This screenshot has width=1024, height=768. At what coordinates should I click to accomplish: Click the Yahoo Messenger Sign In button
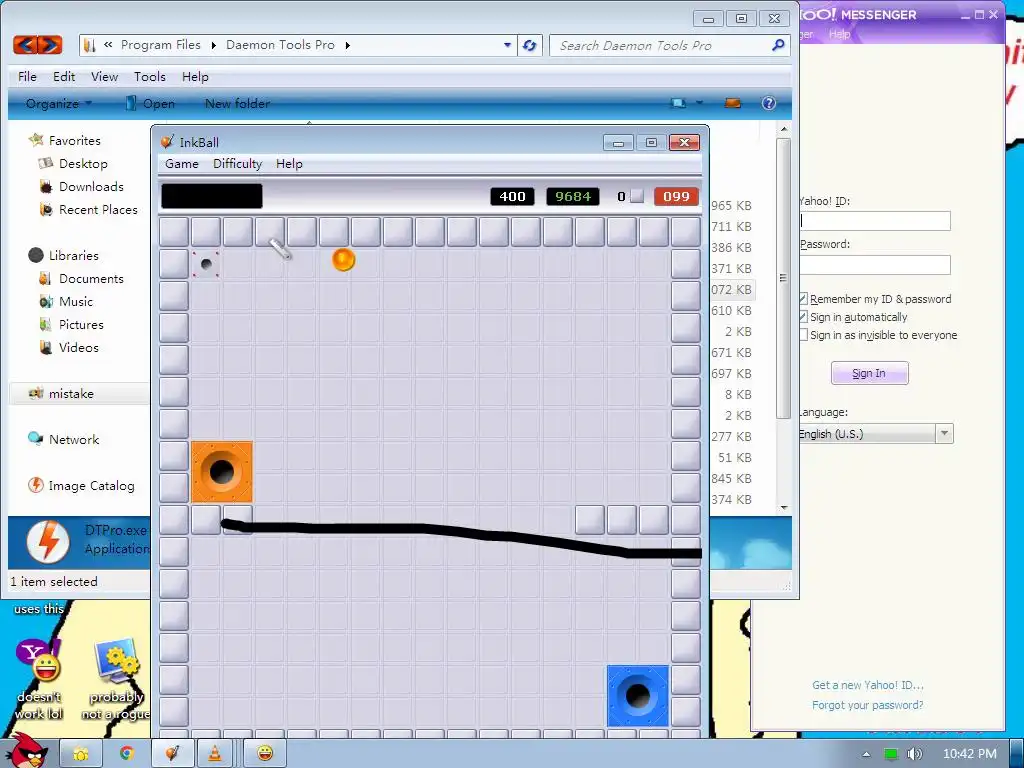869,373
